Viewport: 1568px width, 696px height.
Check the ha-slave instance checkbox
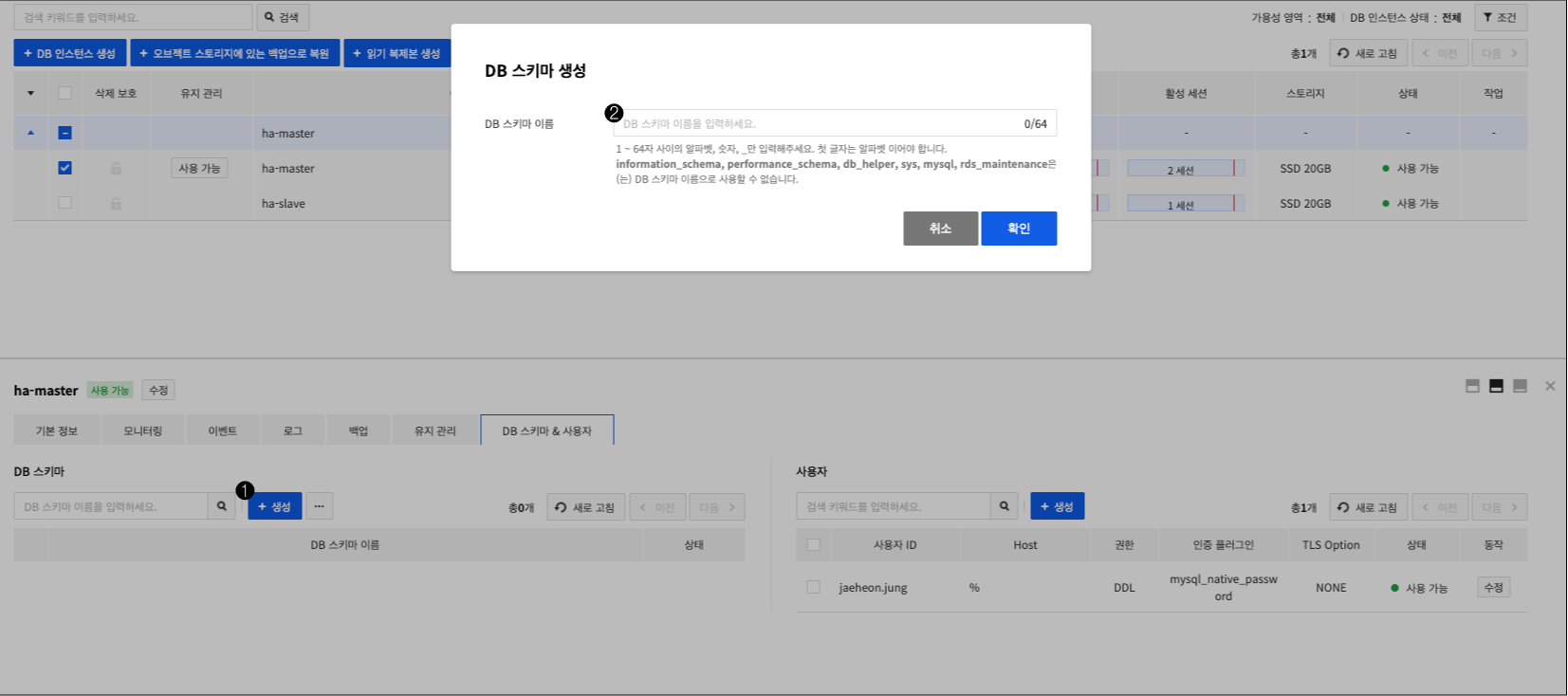[65, 203]
